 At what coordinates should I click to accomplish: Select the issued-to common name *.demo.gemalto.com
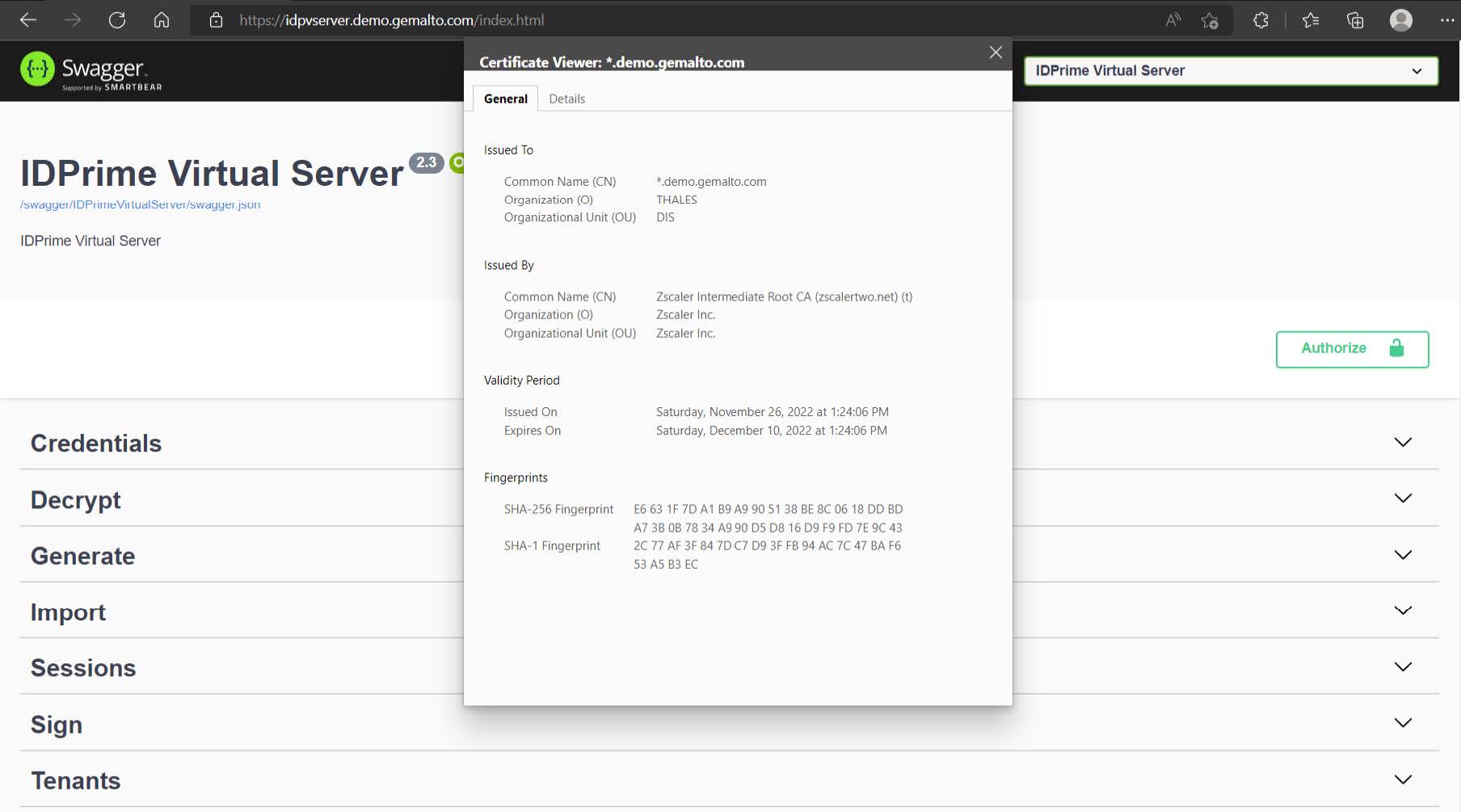711,181
